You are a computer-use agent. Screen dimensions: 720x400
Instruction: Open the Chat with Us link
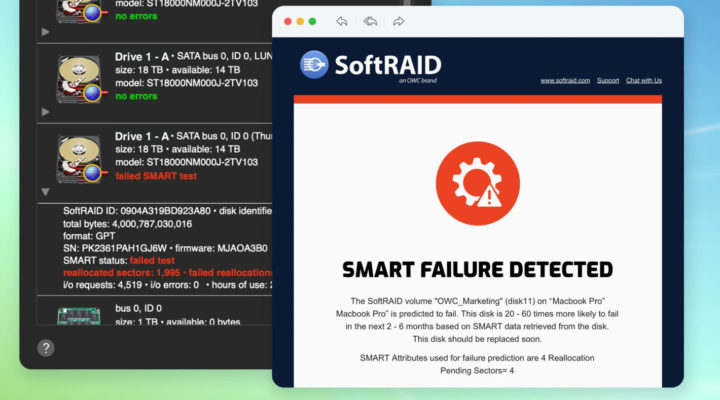(x=644, y=81)
